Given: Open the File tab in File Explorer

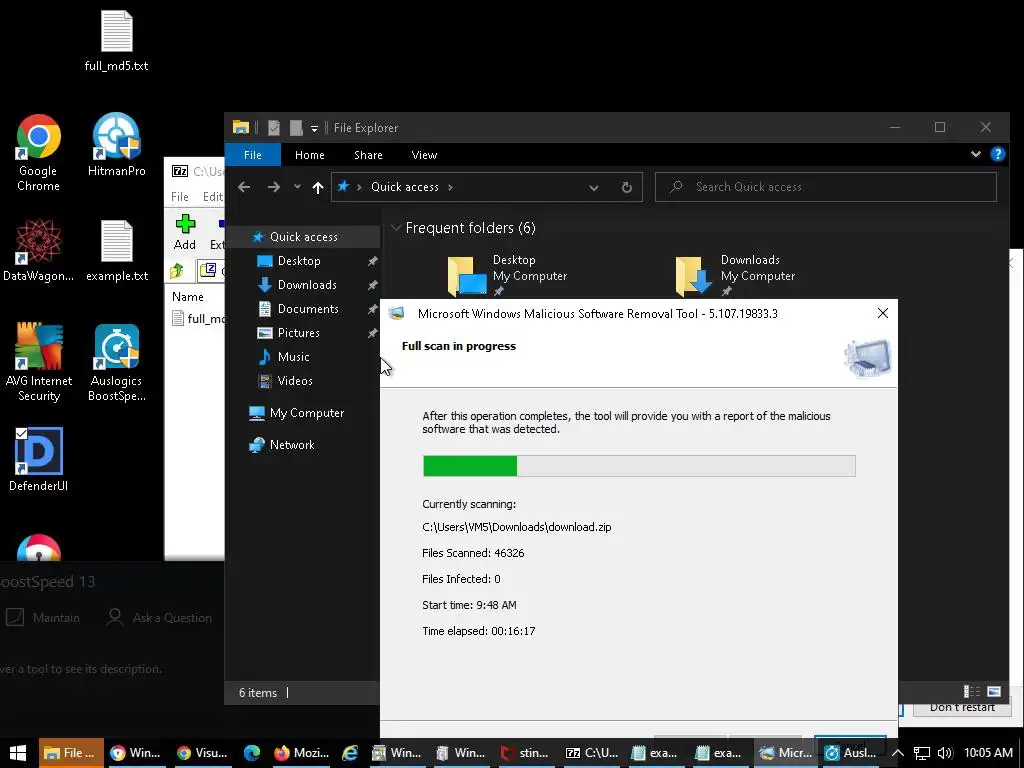Looking at the screenshot, I should [x=253, y=155].
